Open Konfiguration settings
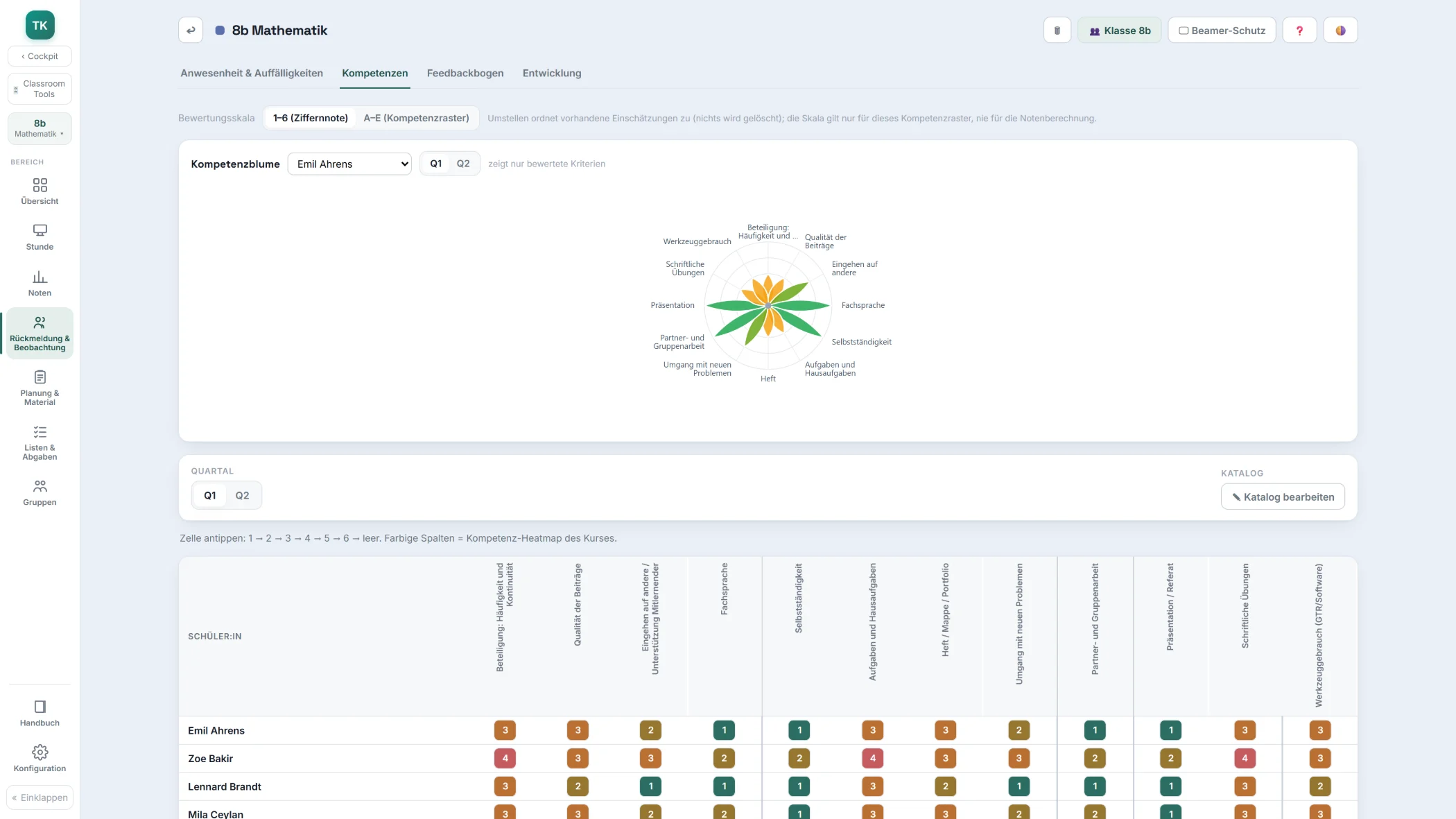 pos(40,759)
